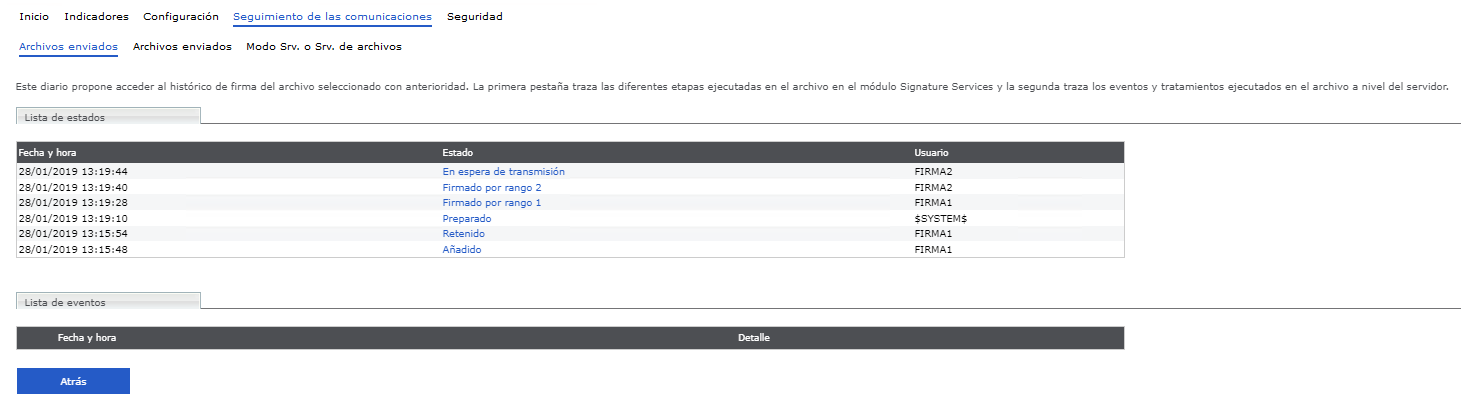Select the underlined Archivos enviados submenu item

[68, 47]
